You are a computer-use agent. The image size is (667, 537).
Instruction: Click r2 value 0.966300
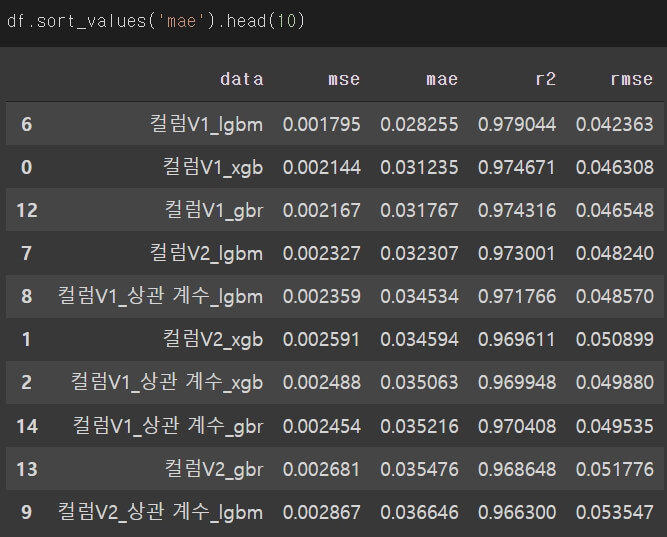pos(517,512)
